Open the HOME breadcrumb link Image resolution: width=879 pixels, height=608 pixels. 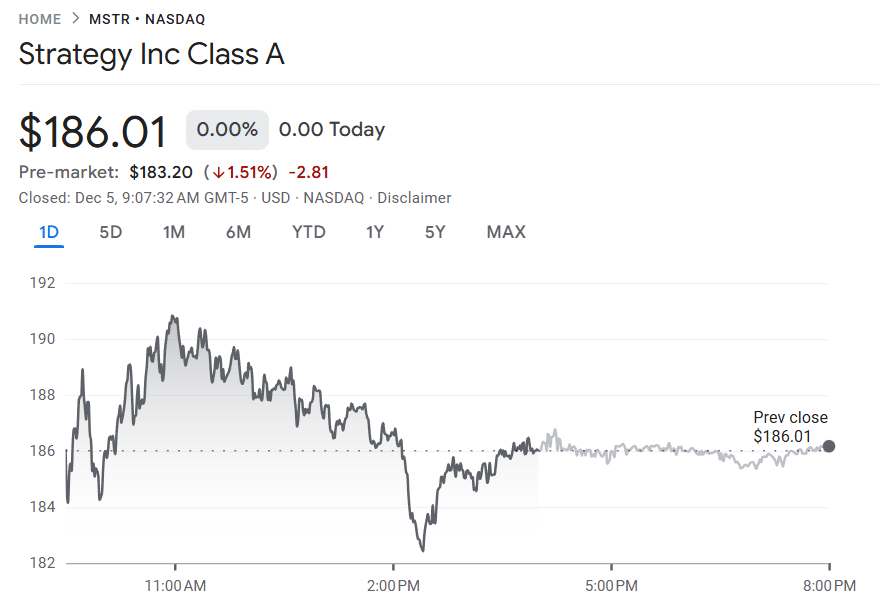click(x=40, y=18)
